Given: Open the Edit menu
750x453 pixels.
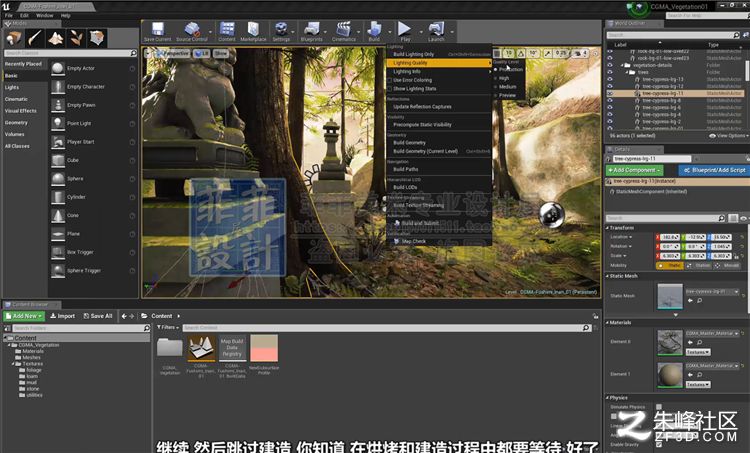Looking at the screenshot, I should (24, 15).
